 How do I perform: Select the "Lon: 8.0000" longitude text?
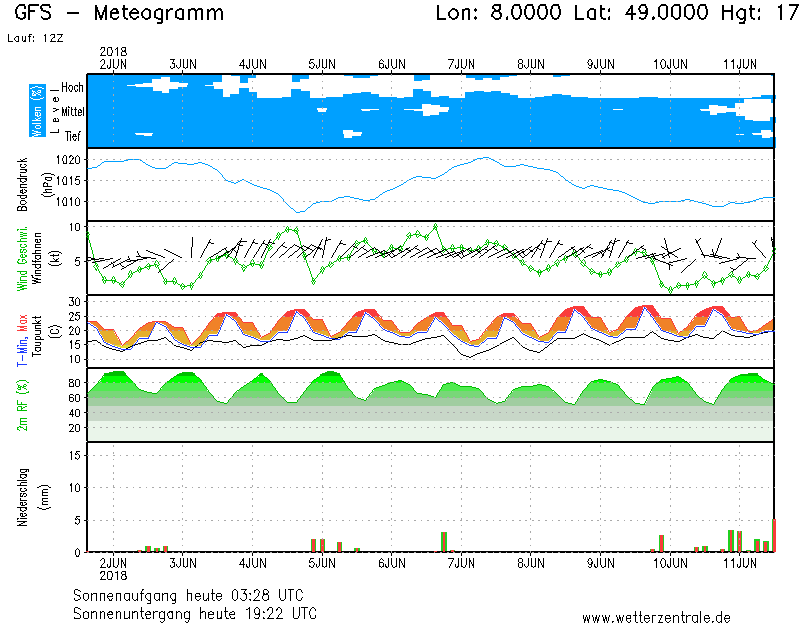[x=498, y=12]
